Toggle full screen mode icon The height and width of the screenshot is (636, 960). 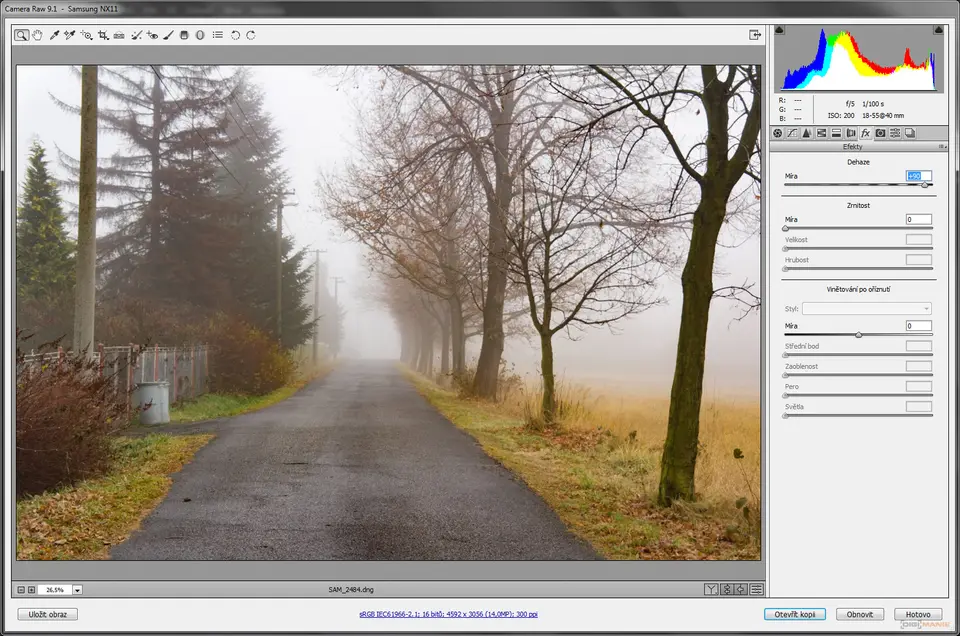pos(755,35)
